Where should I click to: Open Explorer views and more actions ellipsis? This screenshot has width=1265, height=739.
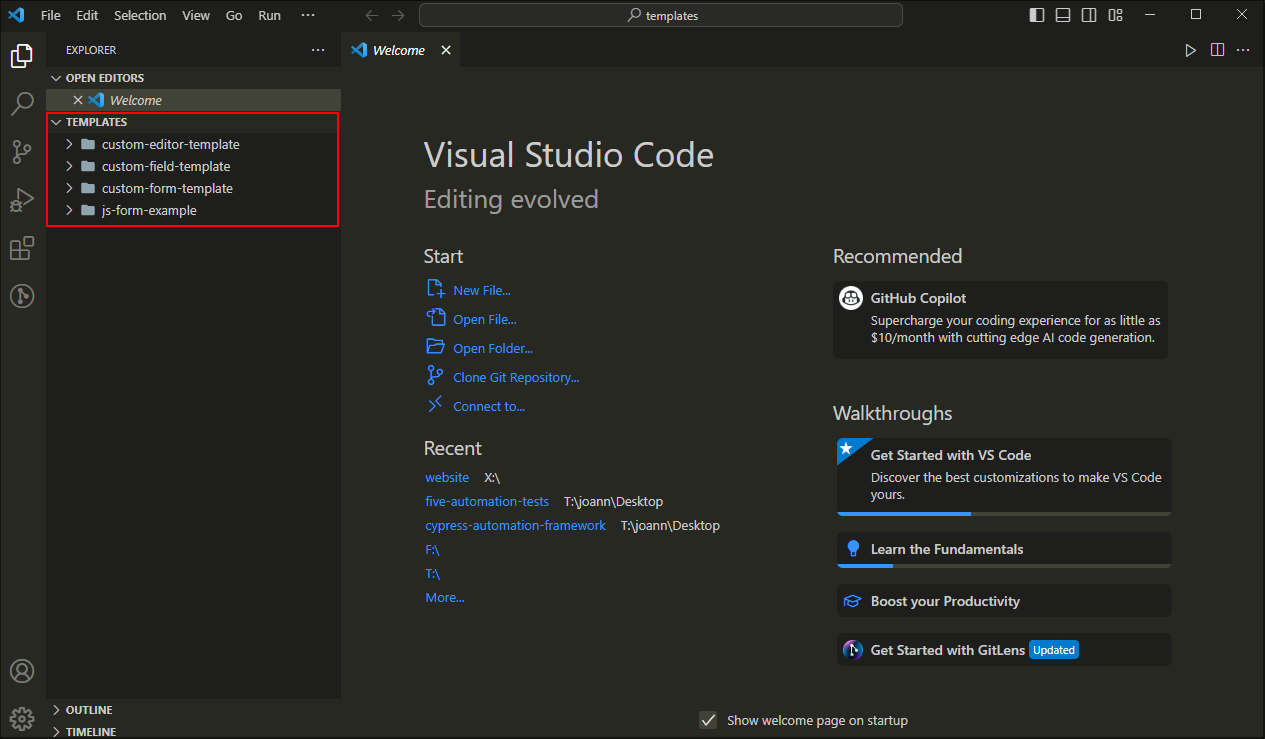(x=318, y=50)
